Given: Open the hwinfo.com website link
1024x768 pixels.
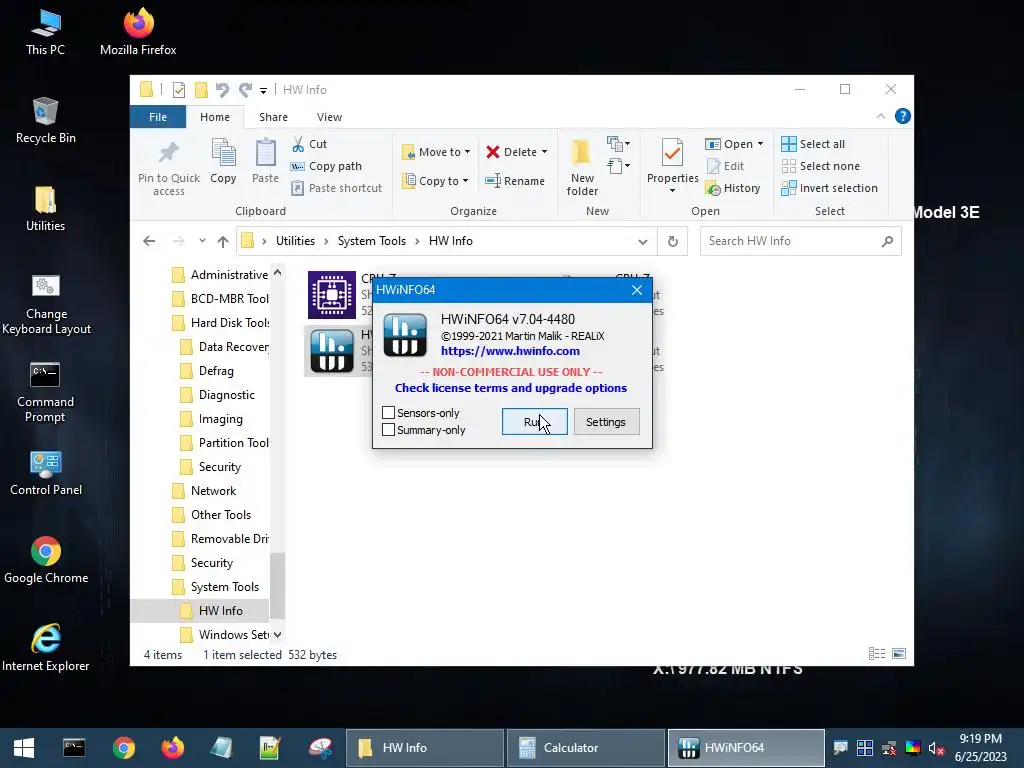Looking at the screenshot, I should 510,351.
